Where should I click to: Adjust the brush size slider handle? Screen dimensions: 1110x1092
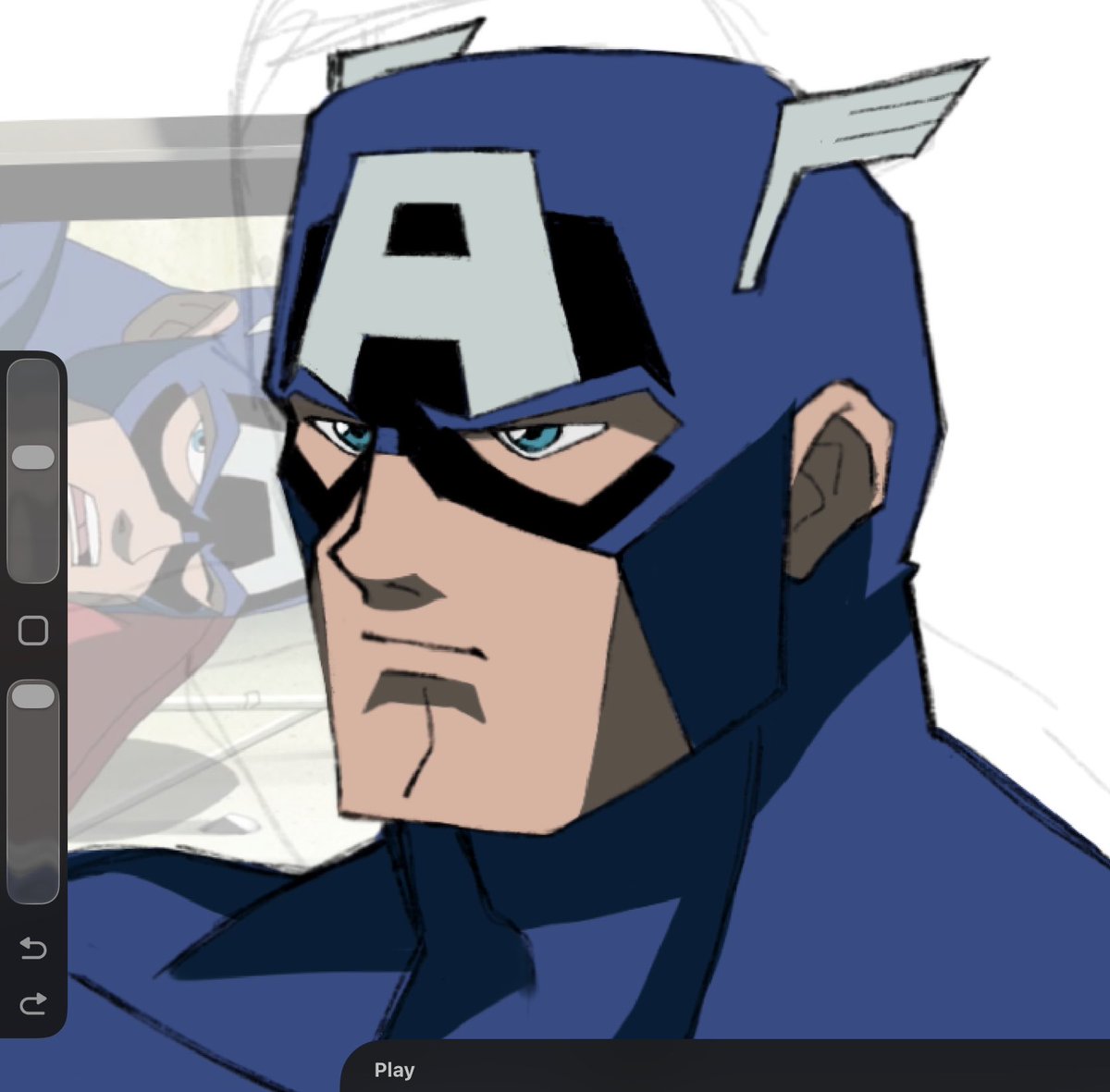pos(33,457)
